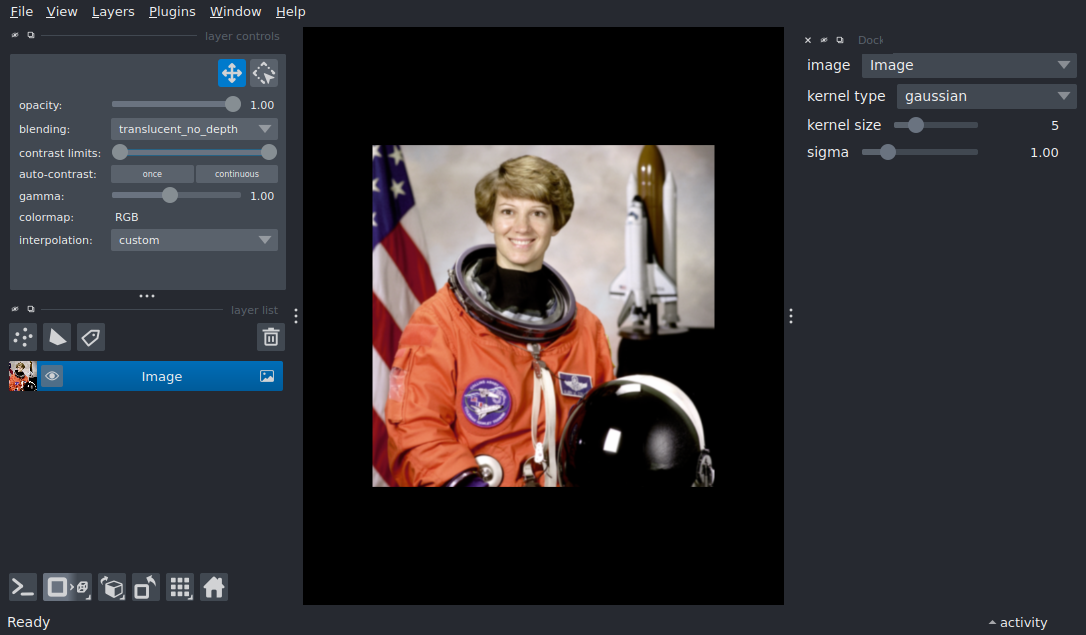
Task: Open the File menu
Action: point(21,12)
